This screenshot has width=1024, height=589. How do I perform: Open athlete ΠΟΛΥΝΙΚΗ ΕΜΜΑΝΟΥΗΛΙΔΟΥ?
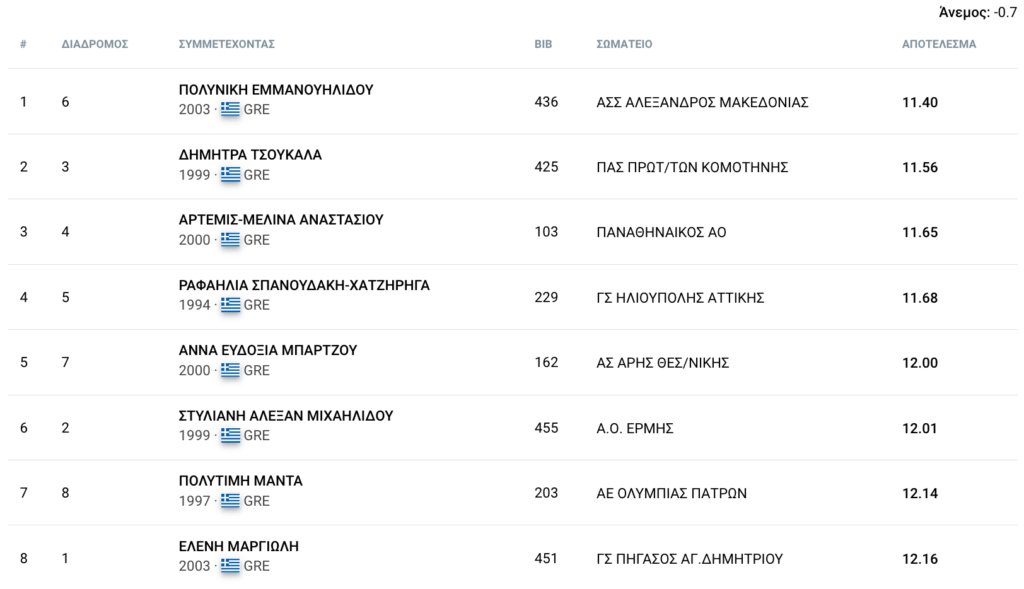click(276, 89)
